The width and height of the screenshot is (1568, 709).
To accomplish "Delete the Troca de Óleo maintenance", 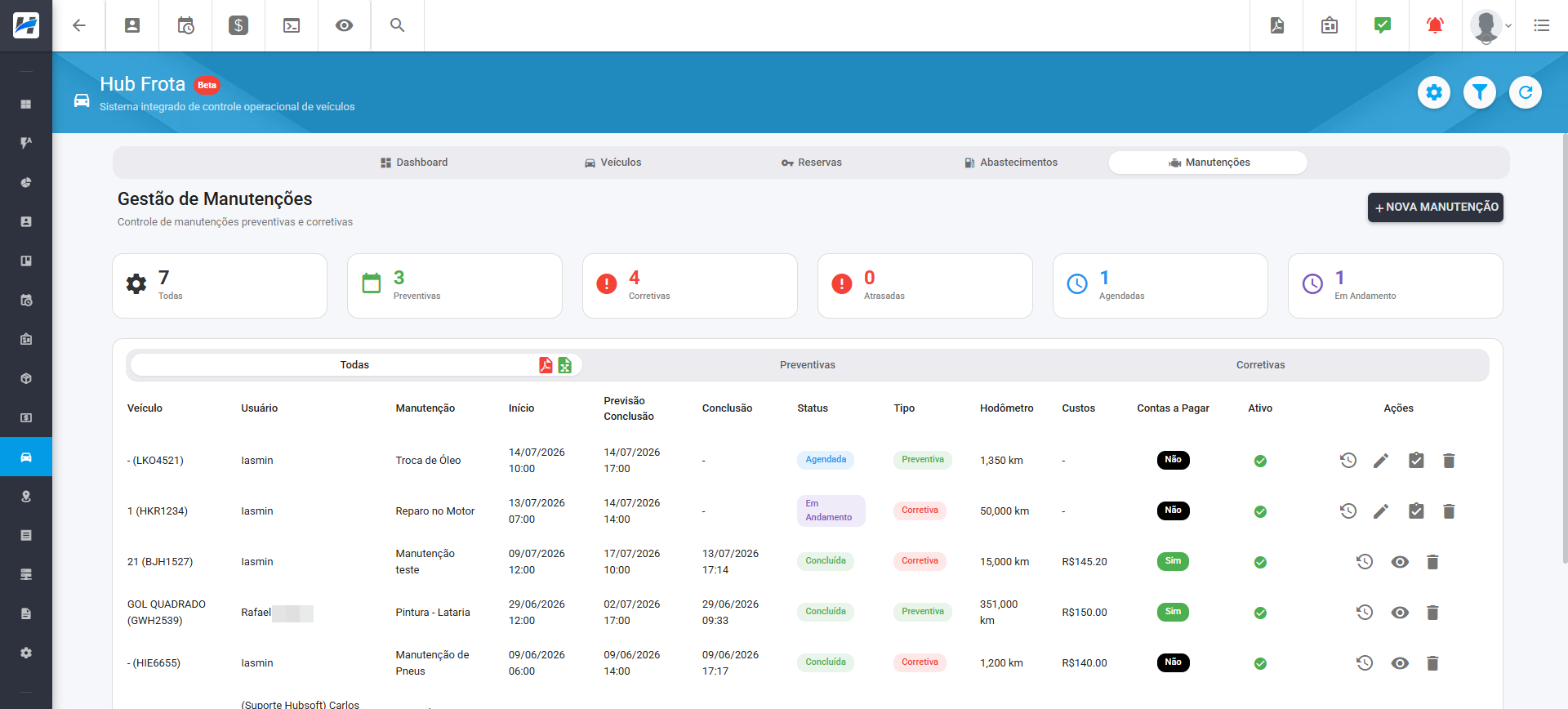I will click(1449, 461).
